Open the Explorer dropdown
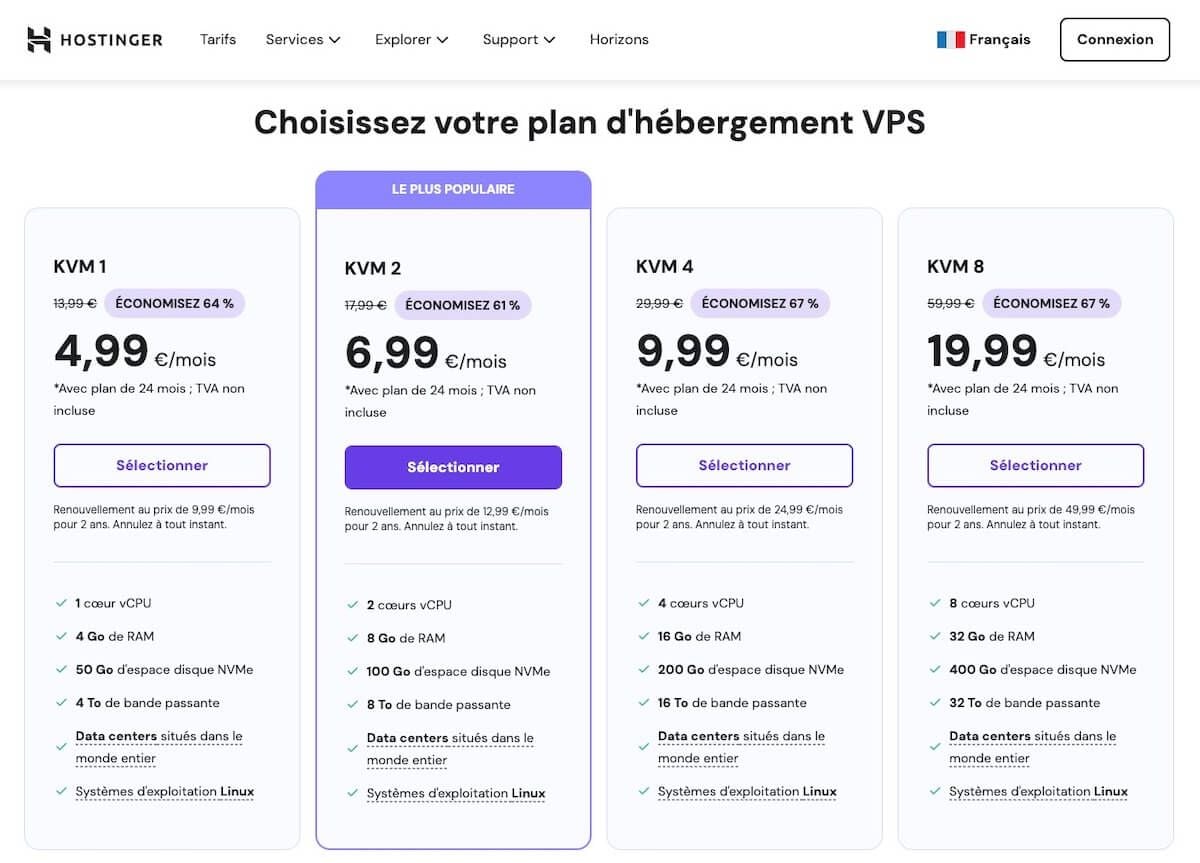The image size is (1200, 863). point(411,39)
